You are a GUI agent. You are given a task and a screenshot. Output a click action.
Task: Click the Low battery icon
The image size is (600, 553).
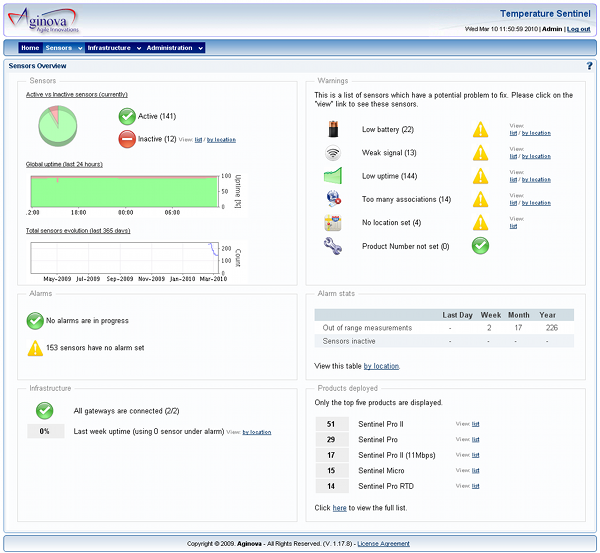click(333, 129)
